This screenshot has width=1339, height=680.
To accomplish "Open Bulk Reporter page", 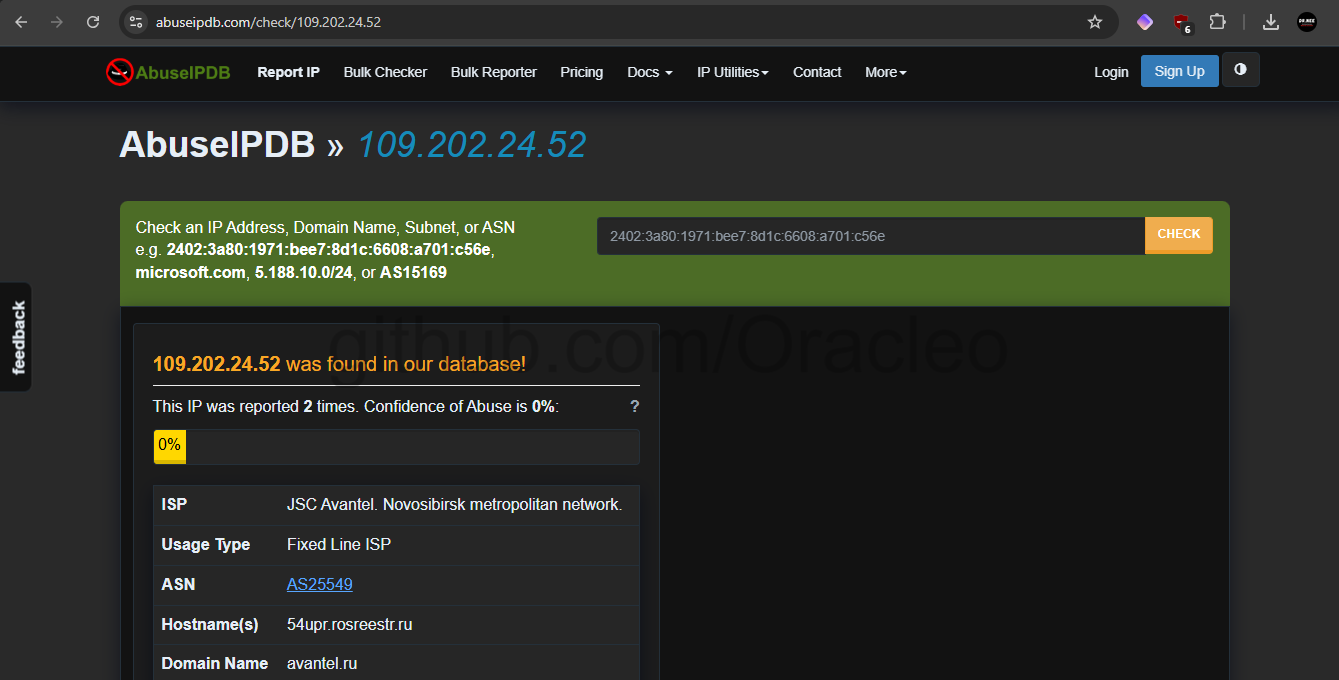I will (494, 72).
